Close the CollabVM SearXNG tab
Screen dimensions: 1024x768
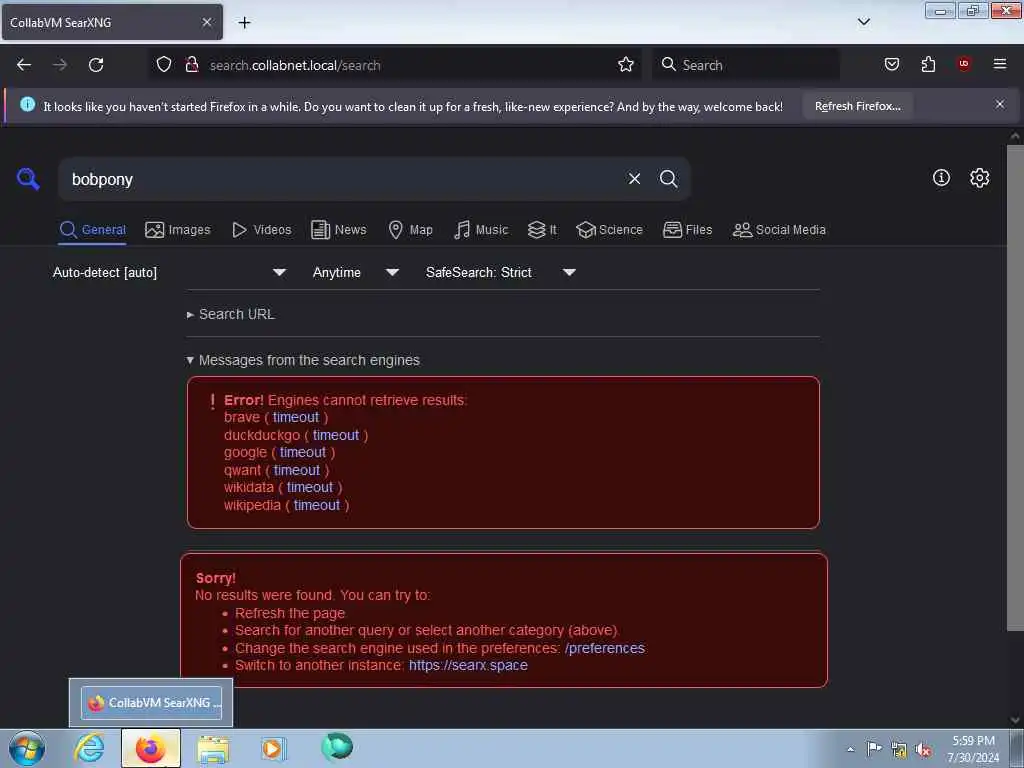207,22
